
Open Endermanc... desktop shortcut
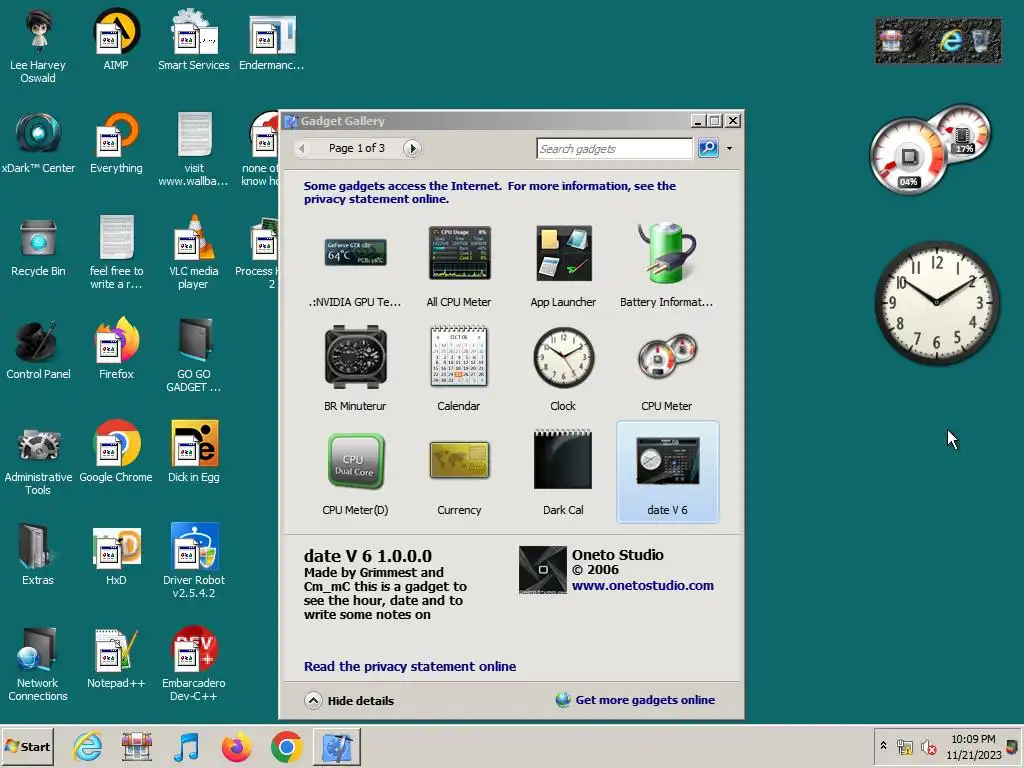[x=272, y=39]
